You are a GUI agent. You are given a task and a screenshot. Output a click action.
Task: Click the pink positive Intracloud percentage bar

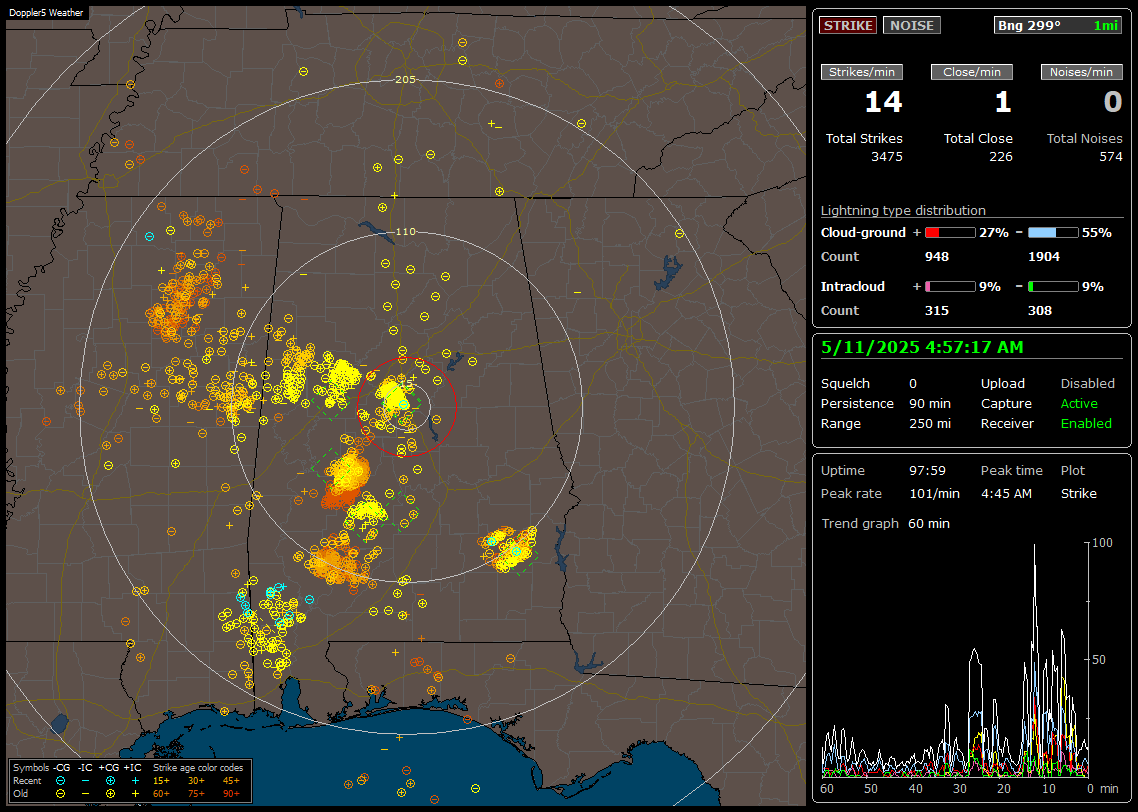pos(950,287)
